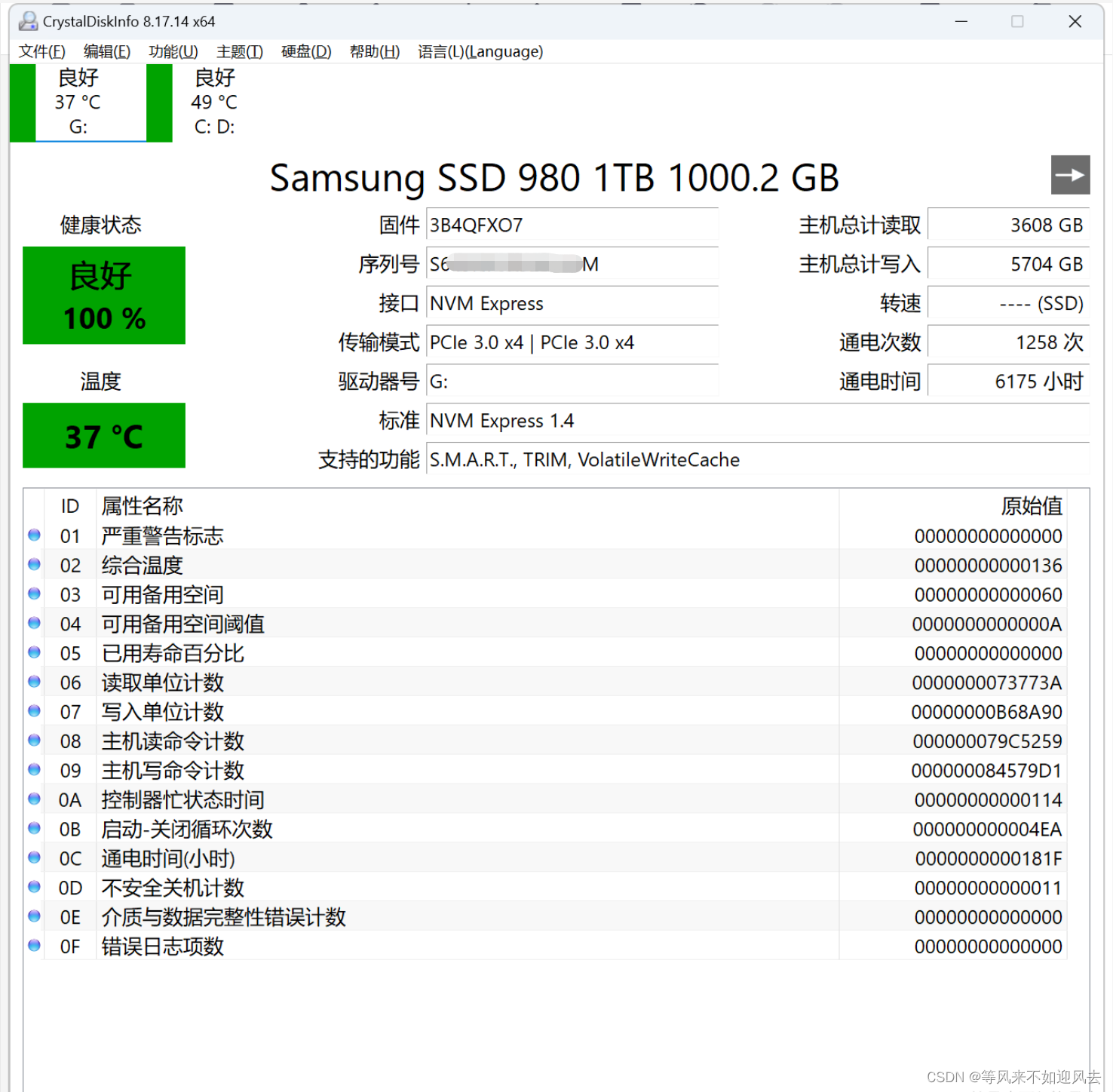This screenshot has height=1092, width=1113.
Task: Click the green 37 °C temperature button
Action: tap(104, 435)
